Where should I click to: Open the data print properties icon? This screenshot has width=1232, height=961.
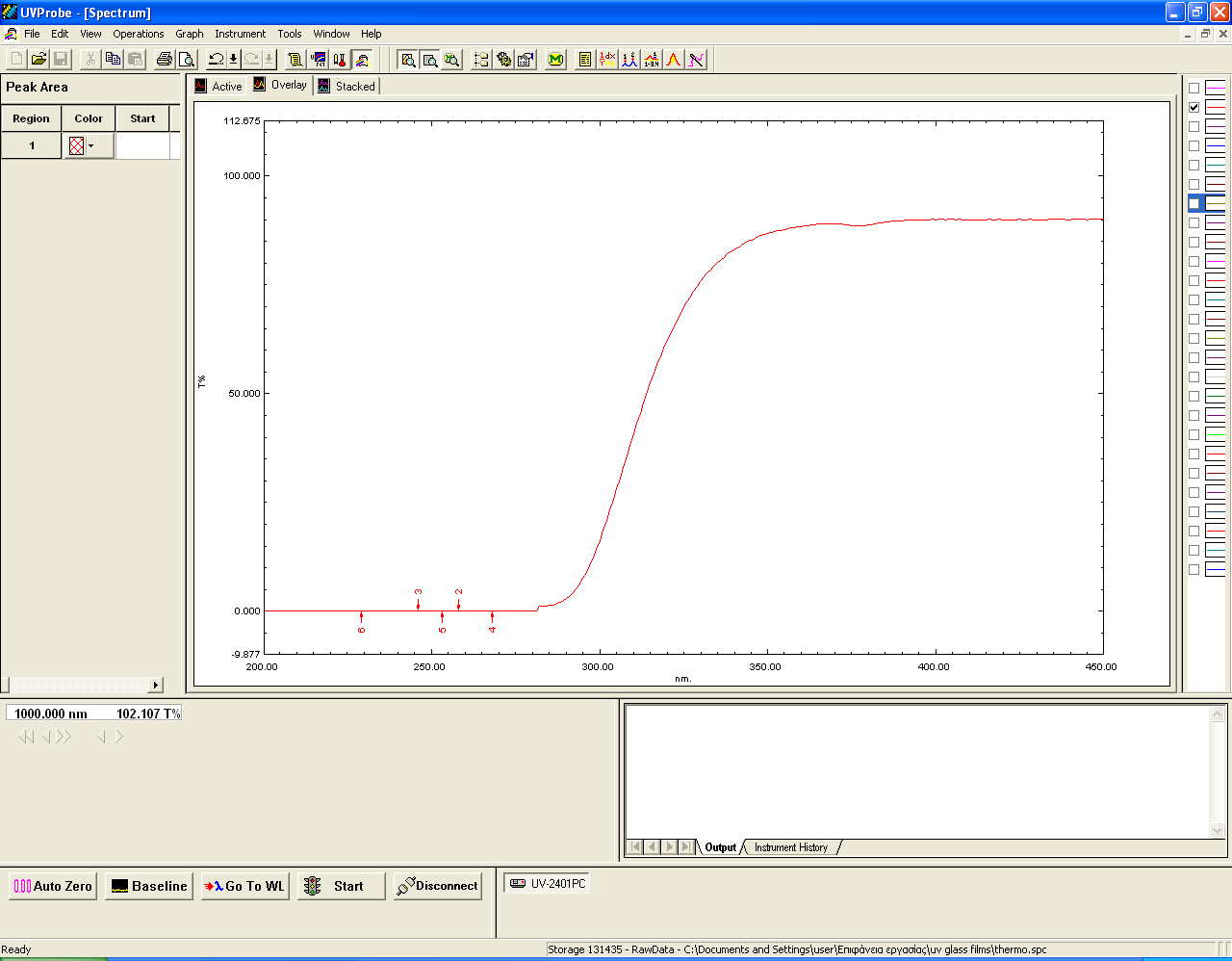526,60
